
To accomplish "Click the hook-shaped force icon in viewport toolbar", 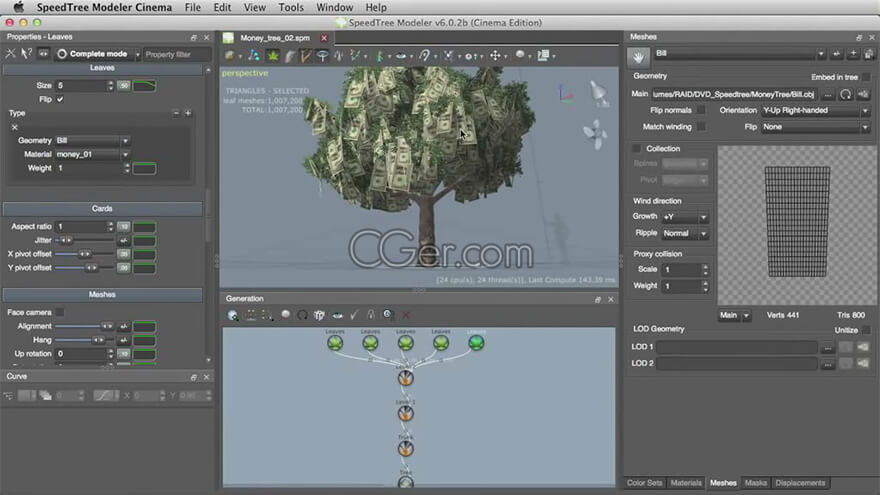I will click(x=425, y=56).
